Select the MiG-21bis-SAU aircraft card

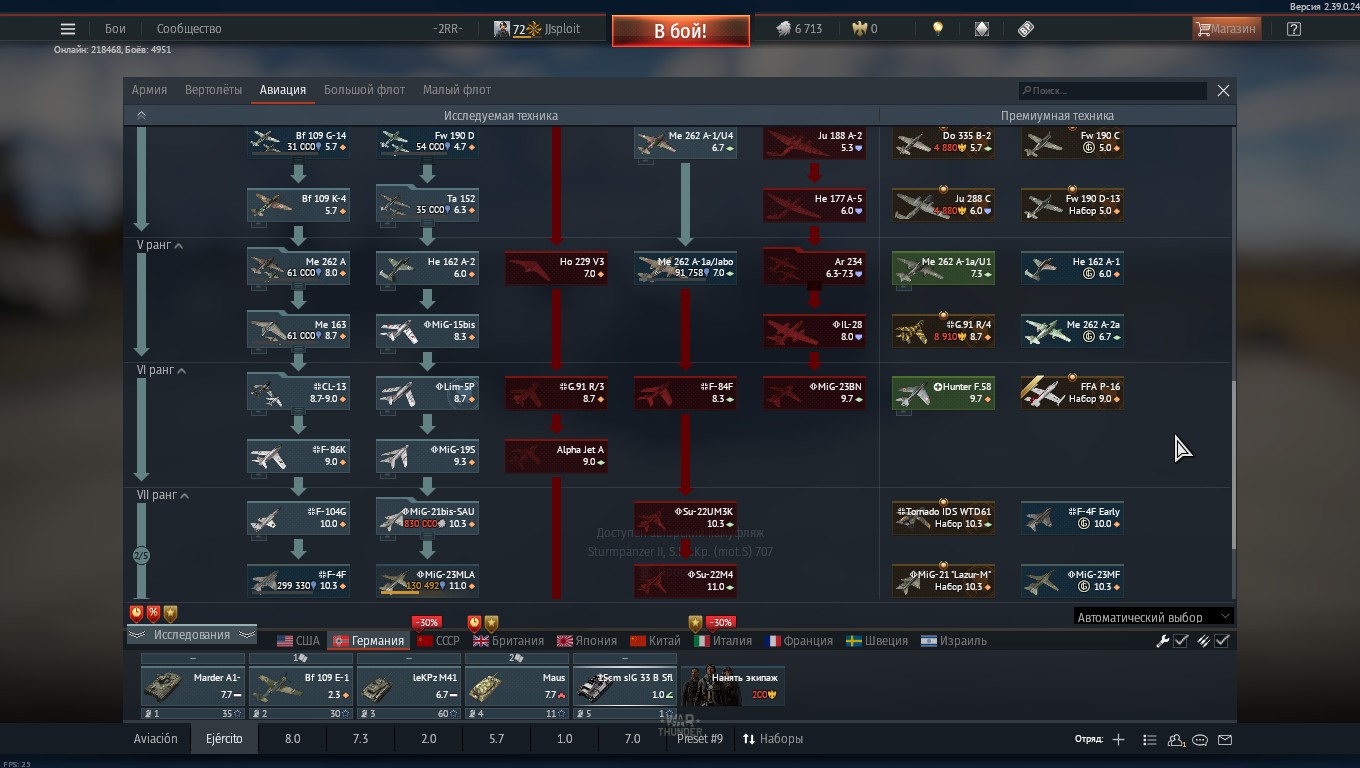(x=427, y=518)
